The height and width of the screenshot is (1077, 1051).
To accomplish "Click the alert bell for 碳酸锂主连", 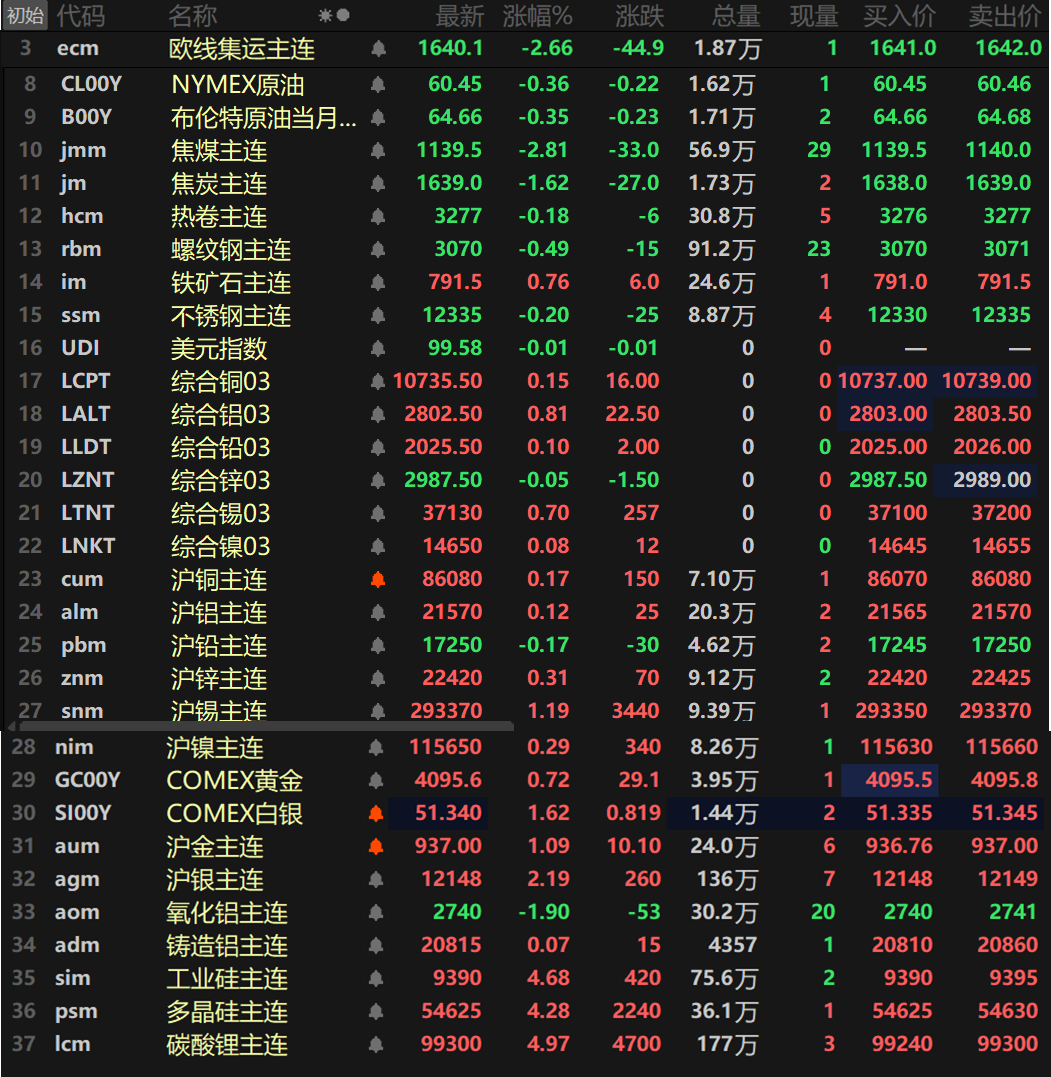I will click(x=376, y=1042).
